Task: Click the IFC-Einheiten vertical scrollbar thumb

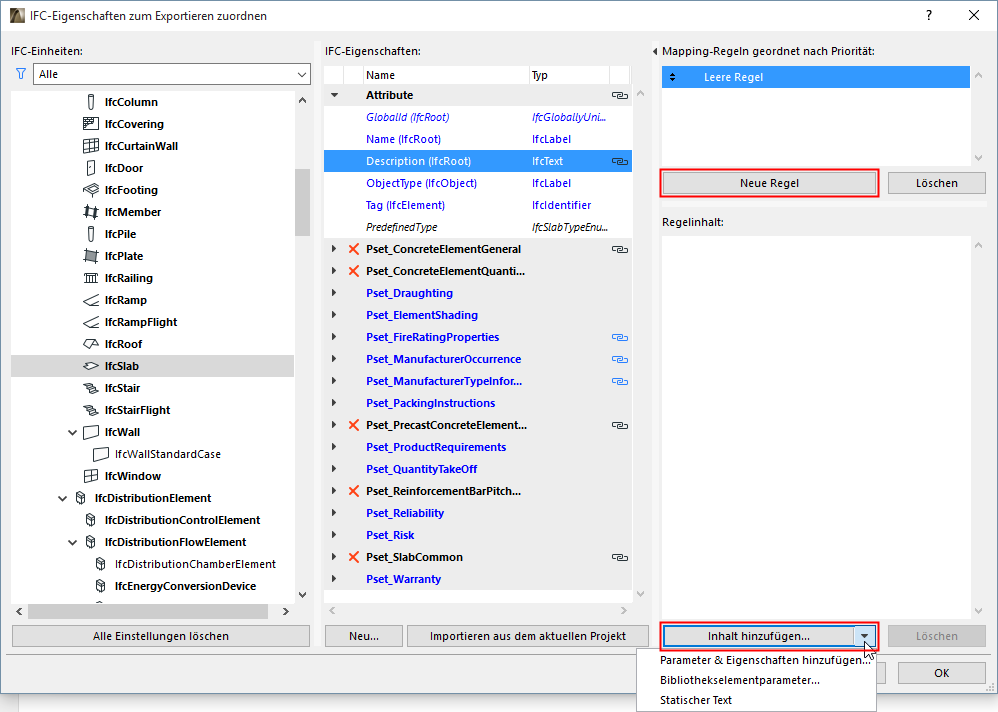Action: tap(302, 202)
